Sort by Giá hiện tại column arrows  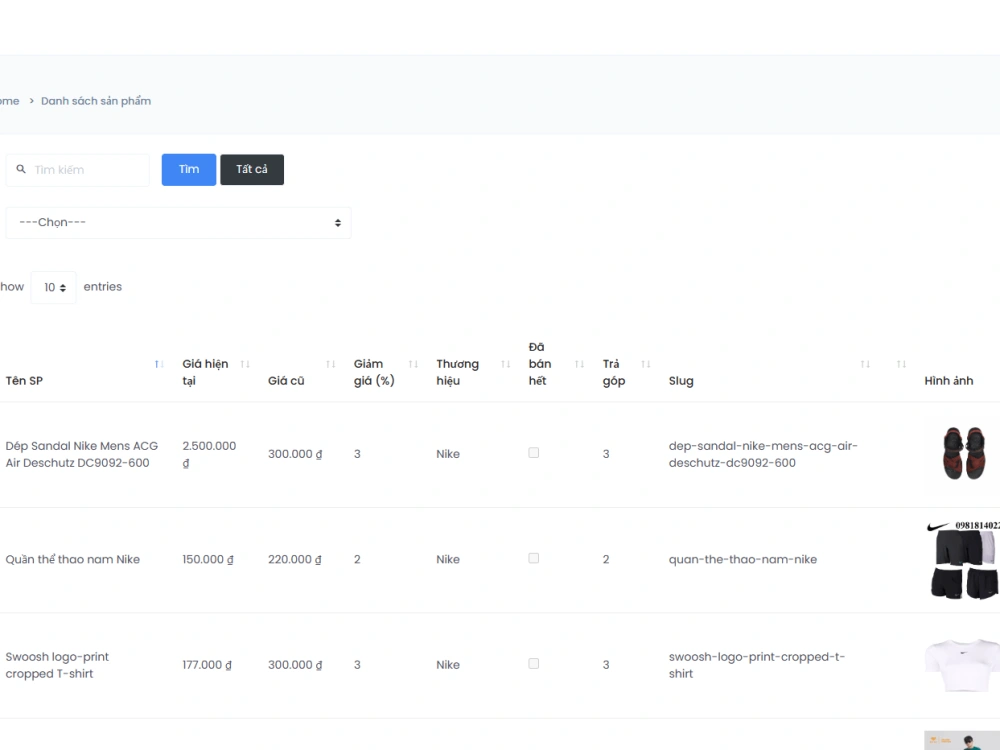click(245, 364)
